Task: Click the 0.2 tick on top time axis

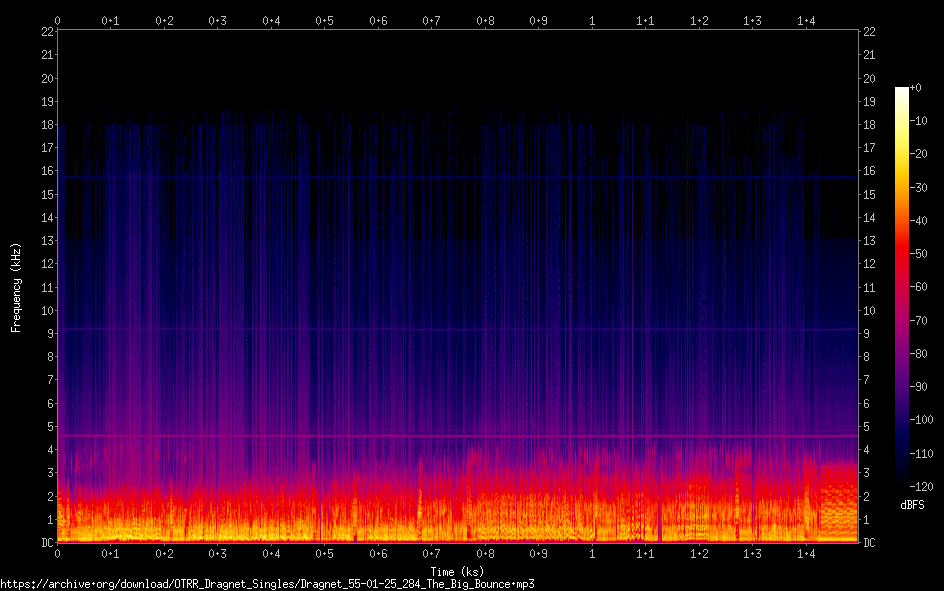Action: pos(164,20)
